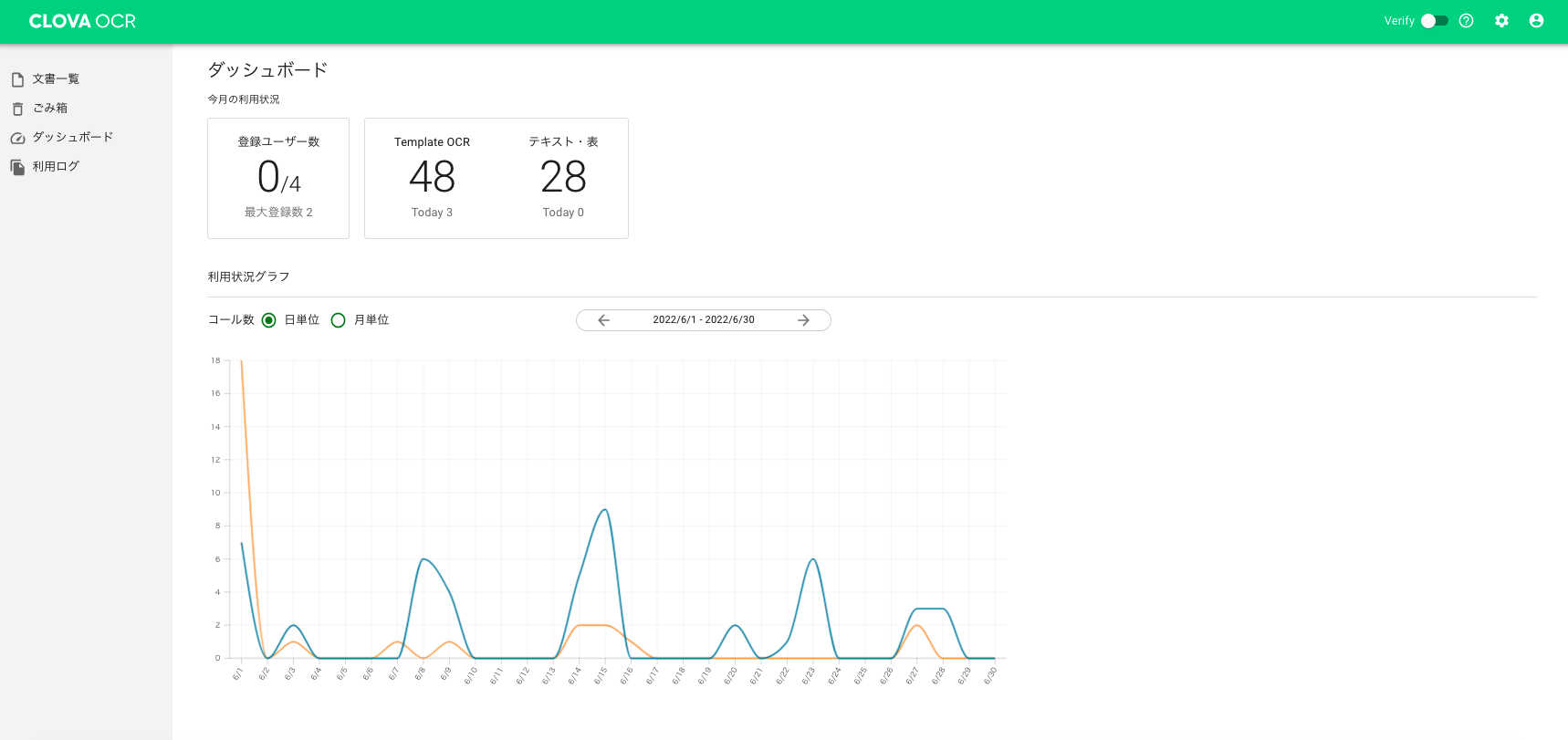The image size is (1568, 740).
Task: Toggle the Verify switch on
Action: click(x=1434, y=21)
